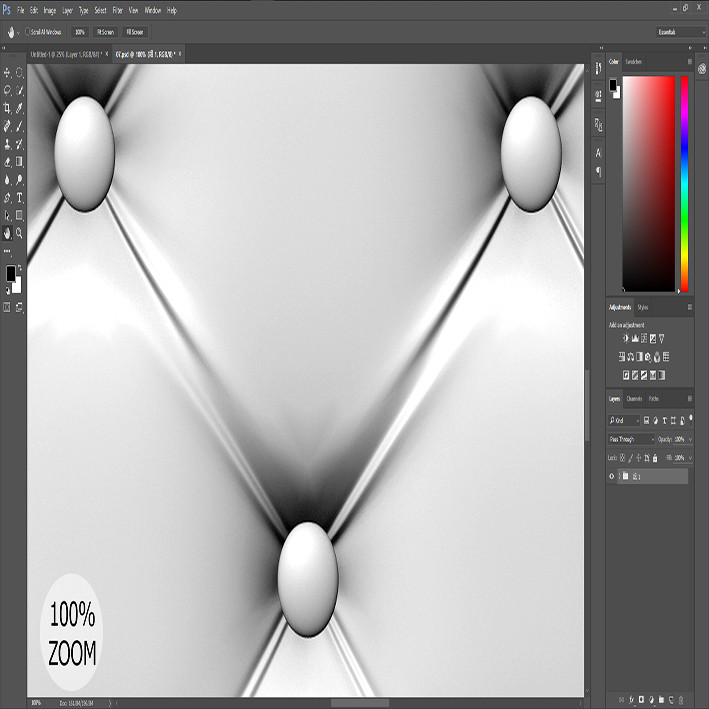Toggle the Scroll All Windows checkbox

(28, 32)
